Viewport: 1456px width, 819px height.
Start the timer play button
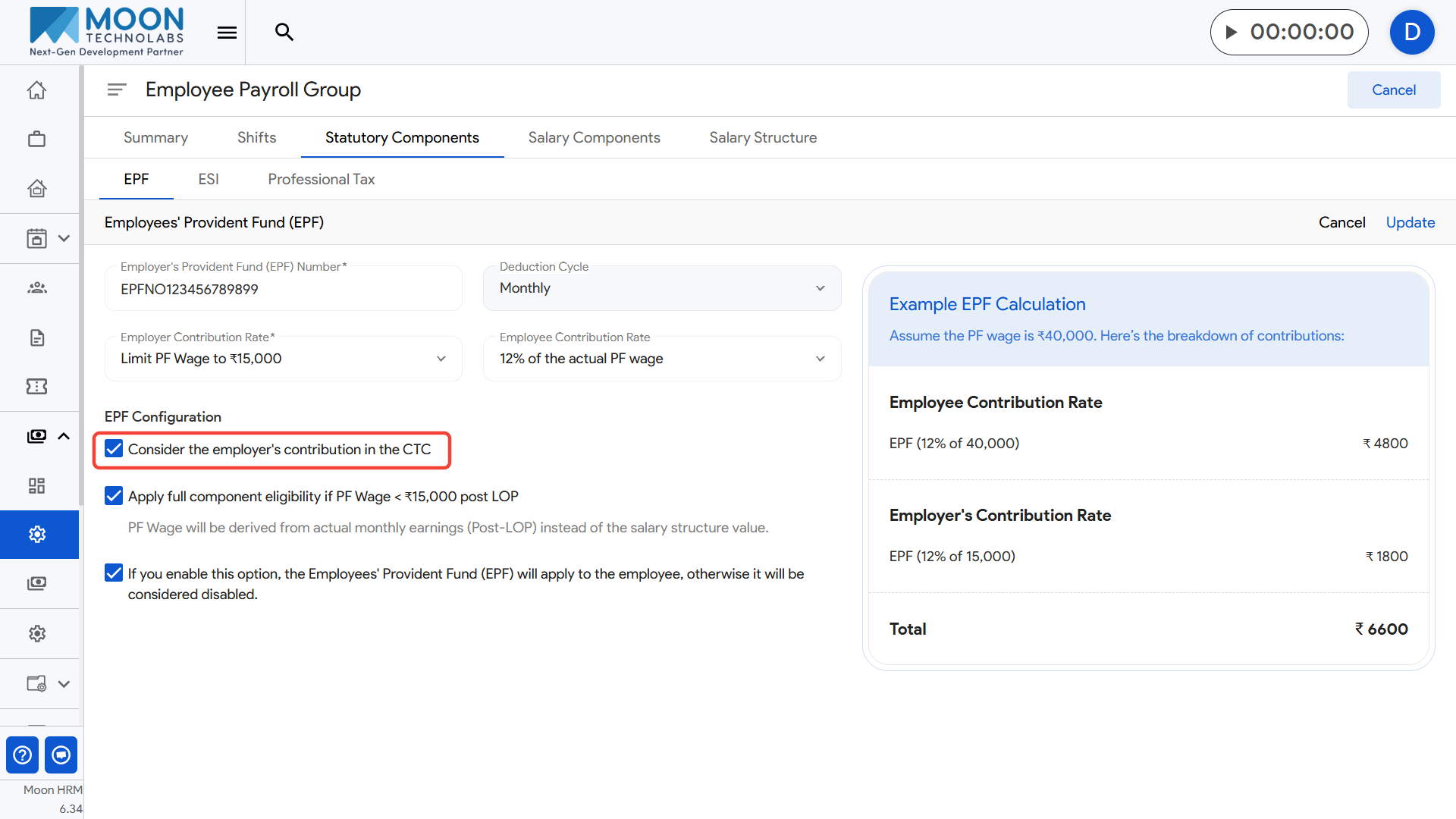click(1232, 32)
